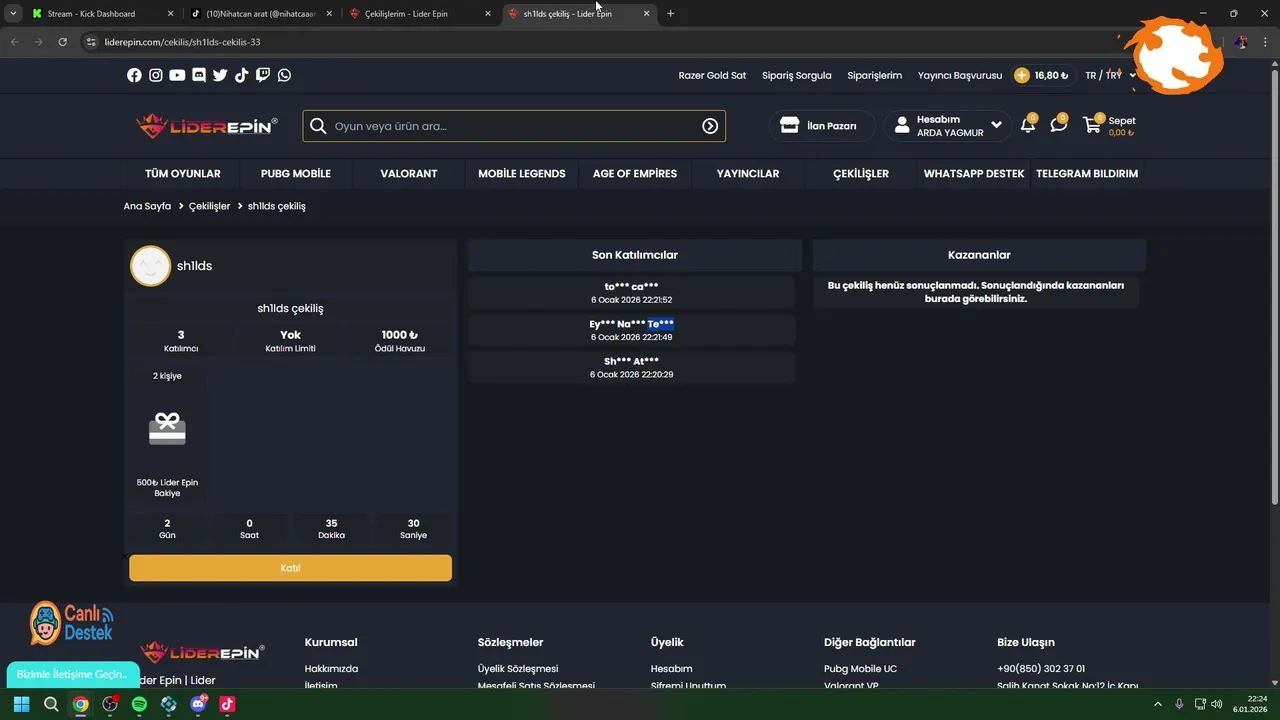Open the Discord icon in site header
The image size is (1280, 720).
(x=199, y=75)
